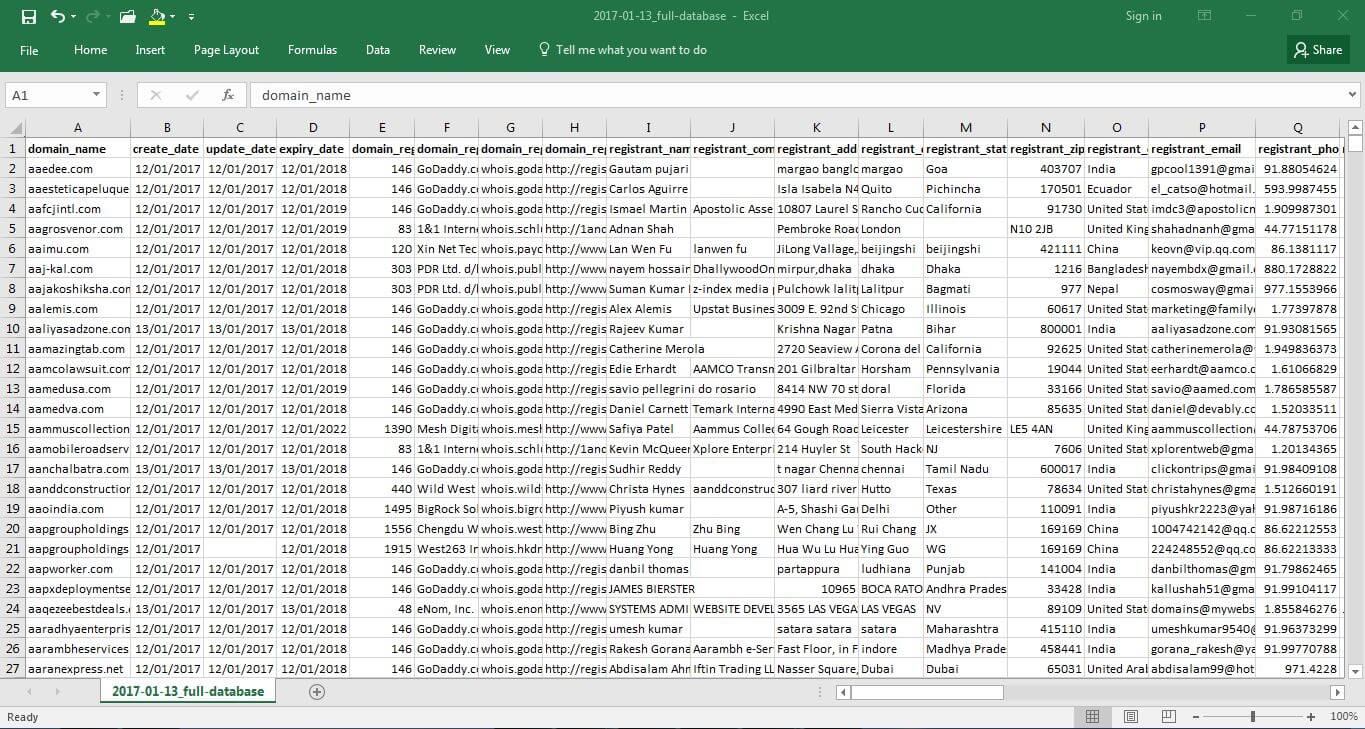Select column A header
Image resolution: width=1365 pixels, height=729 pixels.
(x=78, y=128)
